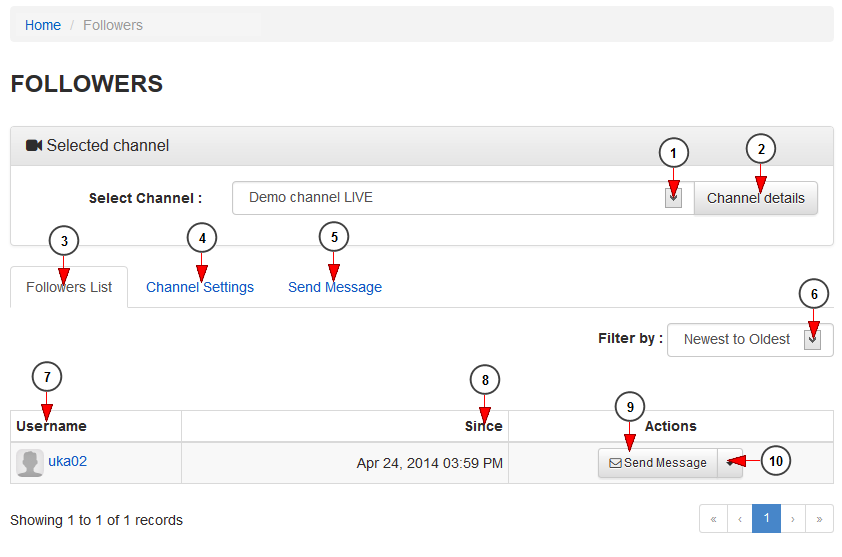This screenshot has width=842, height=557.
Task: Click the Username column header
Action: (52, 426)
